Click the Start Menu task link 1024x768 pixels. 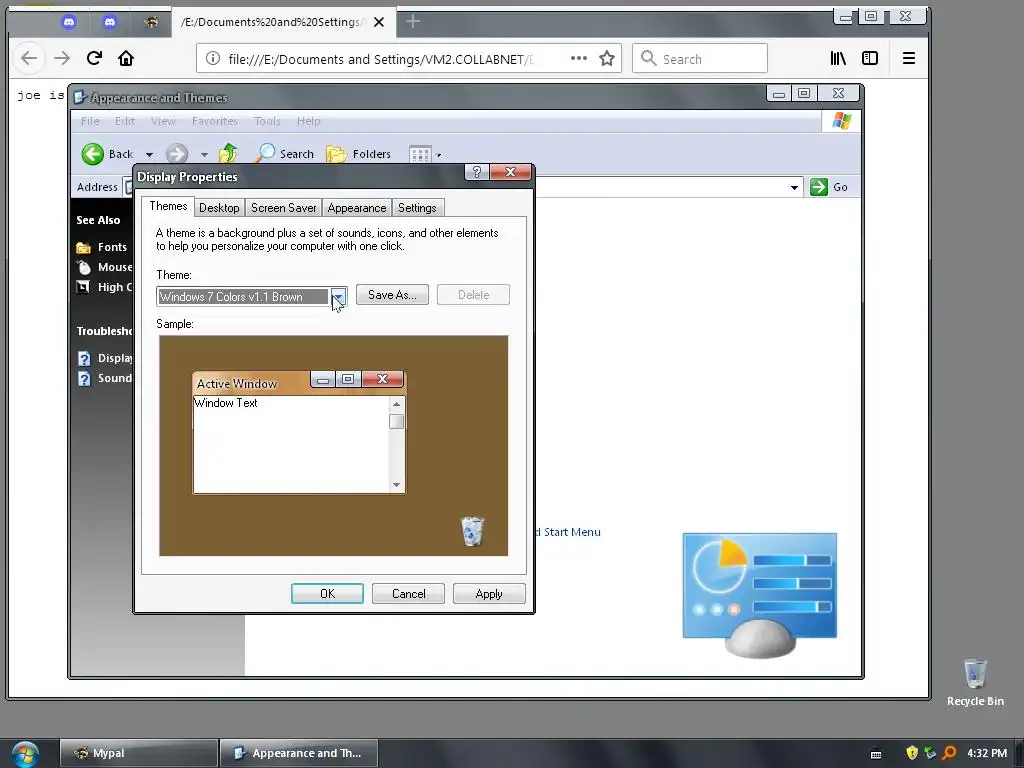point(568,532)
